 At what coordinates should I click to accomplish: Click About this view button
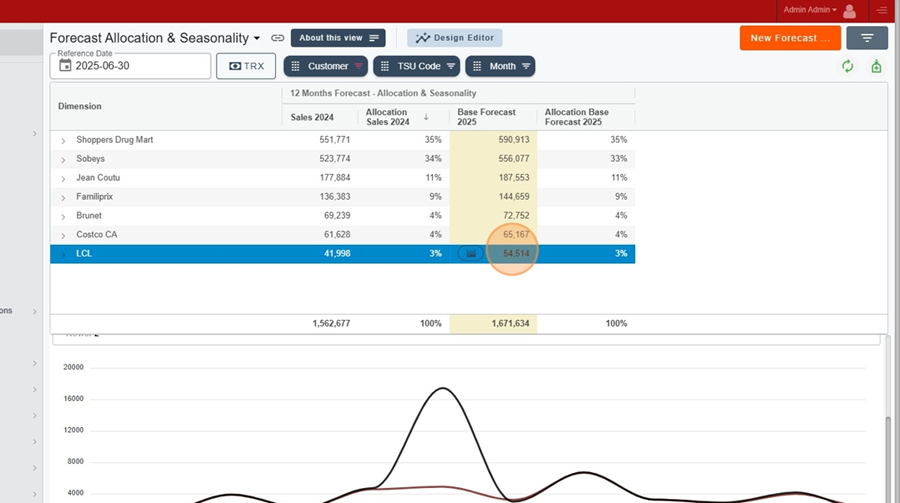(x=338, y=38)
